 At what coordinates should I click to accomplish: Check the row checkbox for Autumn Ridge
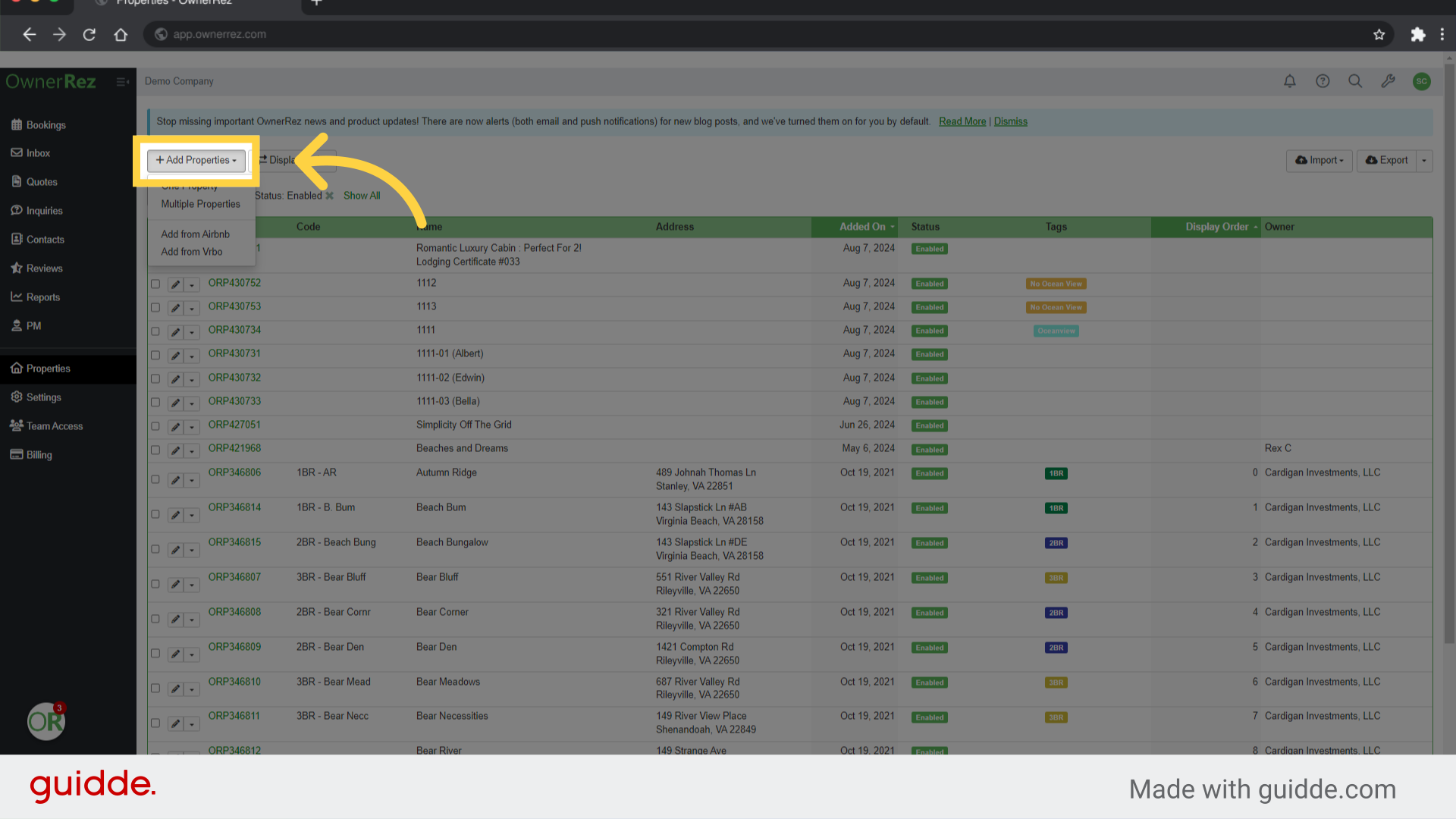(155, 479)
